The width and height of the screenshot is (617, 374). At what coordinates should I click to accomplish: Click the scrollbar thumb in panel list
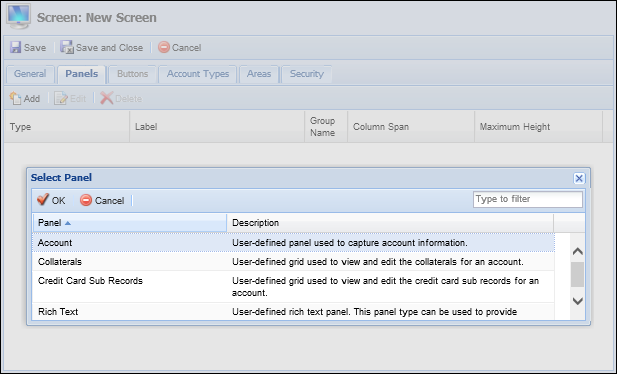click(578, 275)
